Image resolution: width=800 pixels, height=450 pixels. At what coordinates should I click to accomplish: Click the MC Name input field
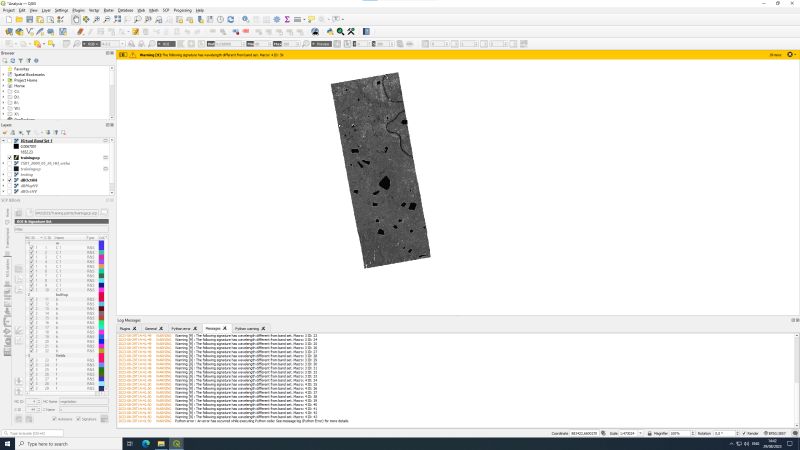[x=83, y=402]
